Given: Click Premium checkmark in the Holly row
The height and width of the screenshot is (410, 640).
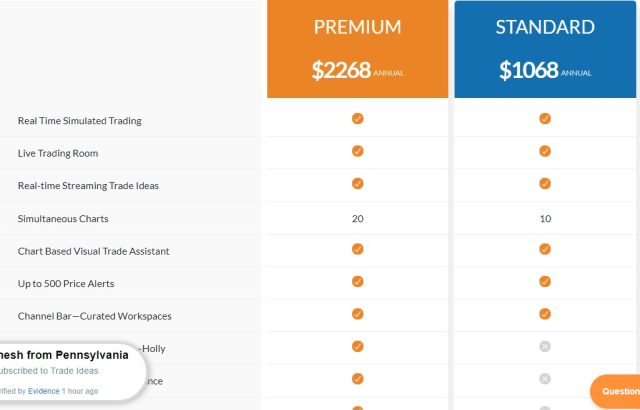Looking at the screenshot, I should [357, 346].
